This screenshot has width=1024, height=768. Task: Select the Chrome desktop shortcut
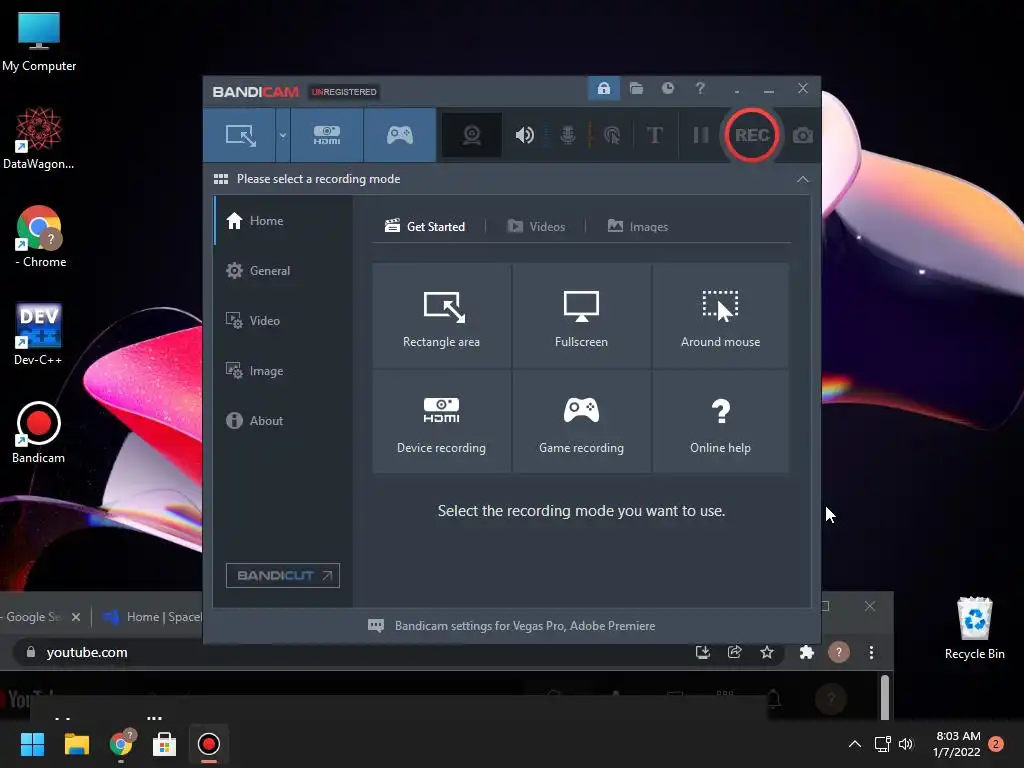(x=39, y=236)
